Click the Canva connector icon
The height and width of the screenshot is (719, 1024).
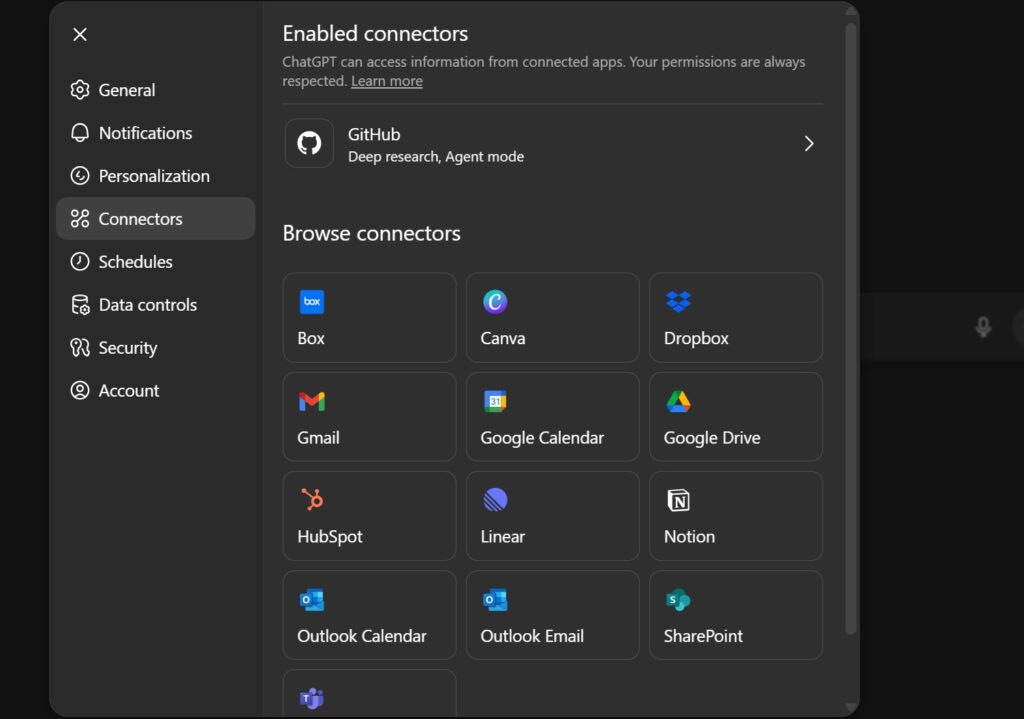pyautogui.click(x=552, y=317)
